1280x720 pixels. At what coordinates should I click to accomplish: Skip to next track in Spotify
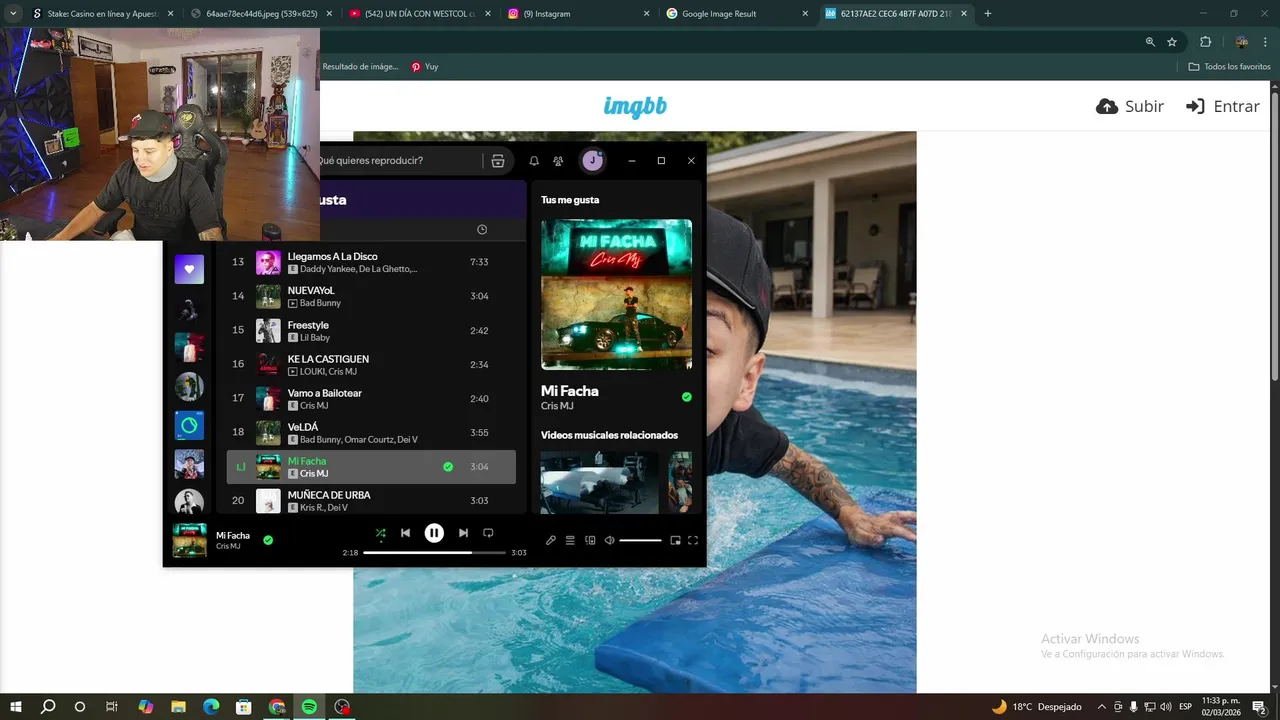pyautogui.click(x=463, y=533)
